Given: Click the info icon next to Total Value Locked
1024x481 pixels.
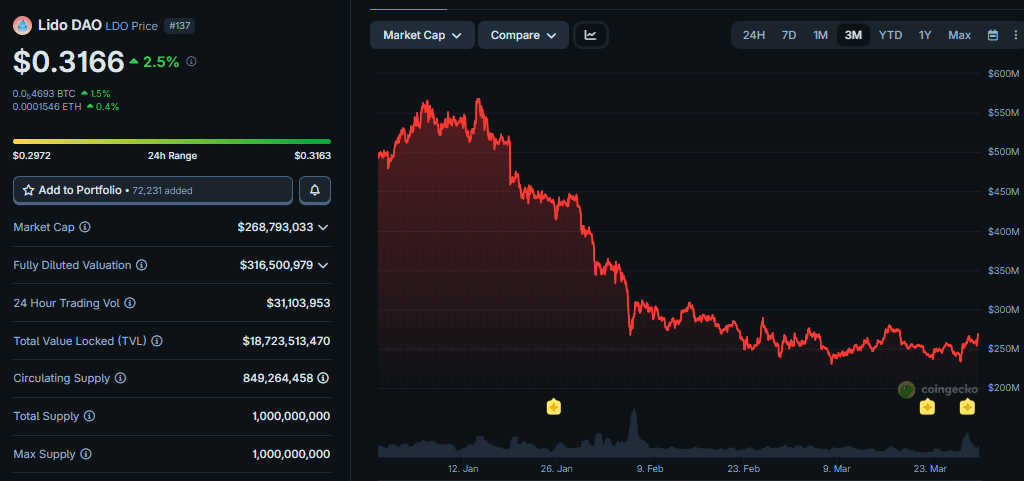Looking at the screenshot, I should 157,341.
